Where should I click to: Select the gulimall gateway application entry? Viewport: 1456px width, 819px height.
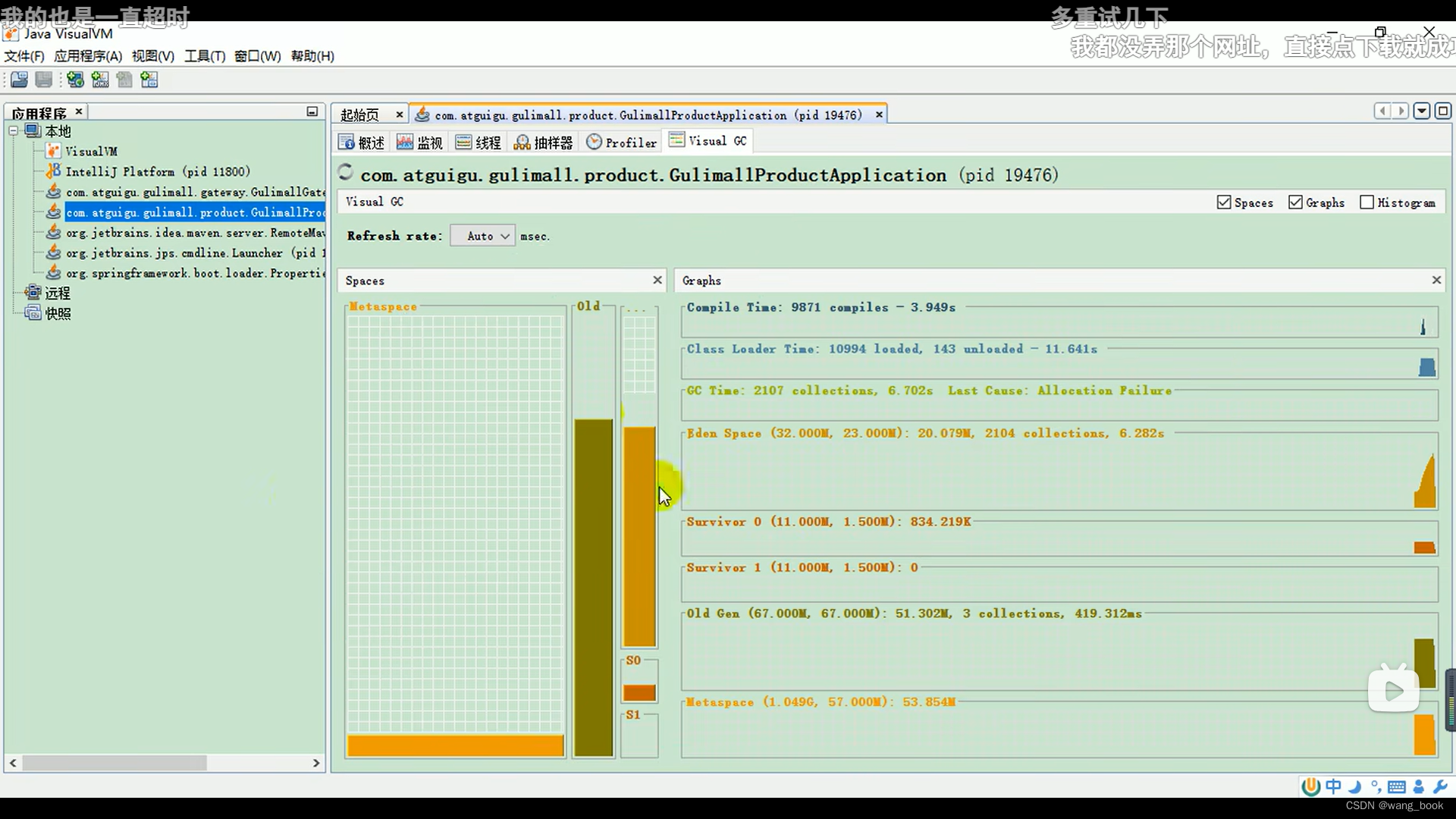pos(195,193)
